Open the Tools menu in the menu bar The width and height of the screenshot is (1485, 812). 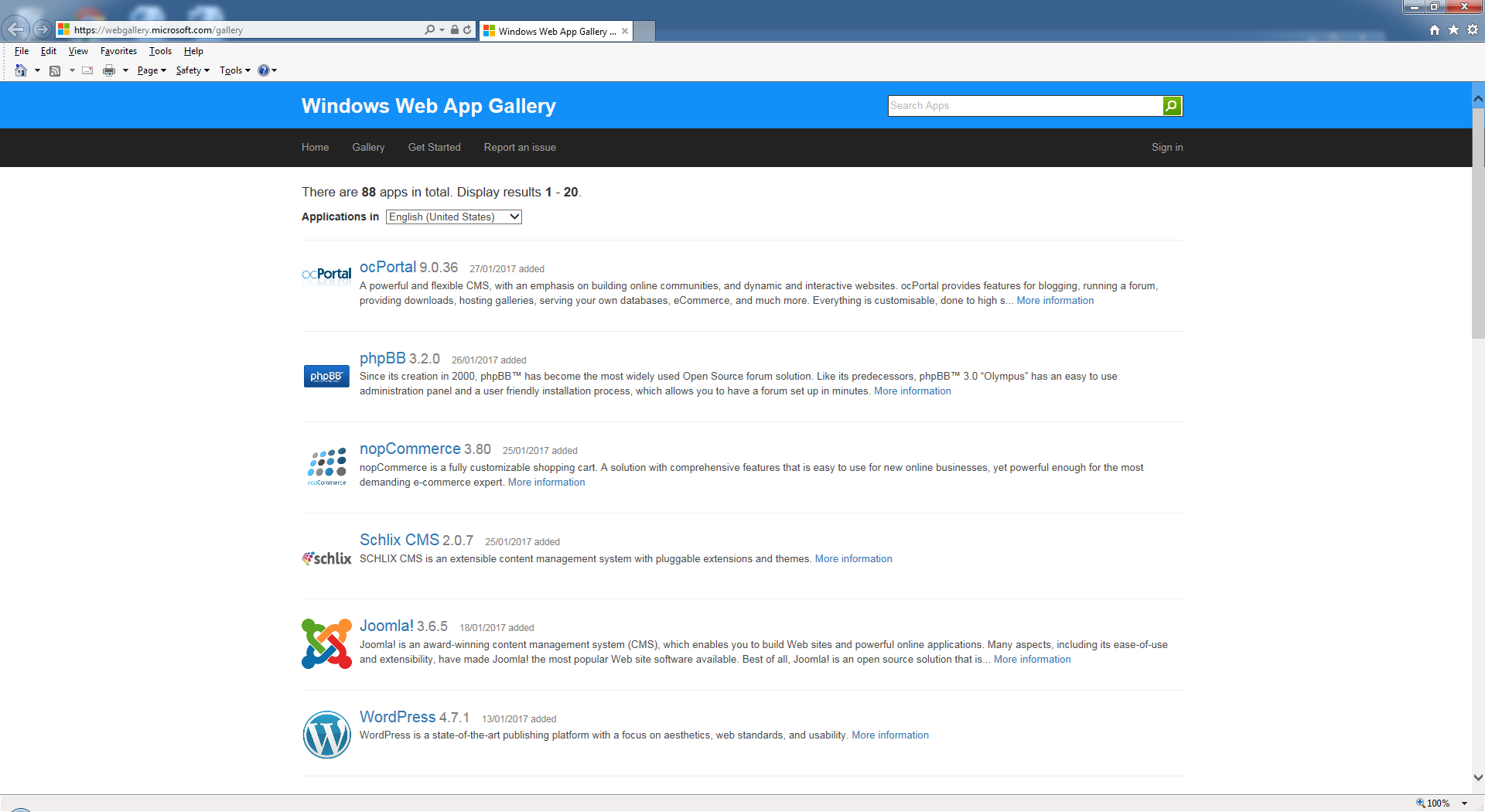click(160, 51)
